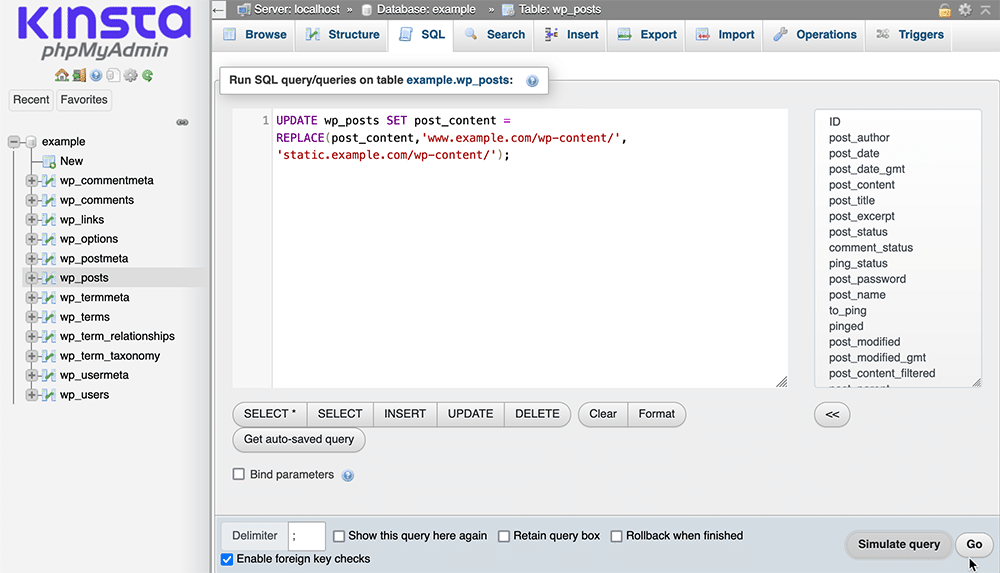Image resolution: width=1000 pixels, height=573 pixels.
Task: Disable 'Enable foreign key checks' checkbox
Action: tap(227, 559)
